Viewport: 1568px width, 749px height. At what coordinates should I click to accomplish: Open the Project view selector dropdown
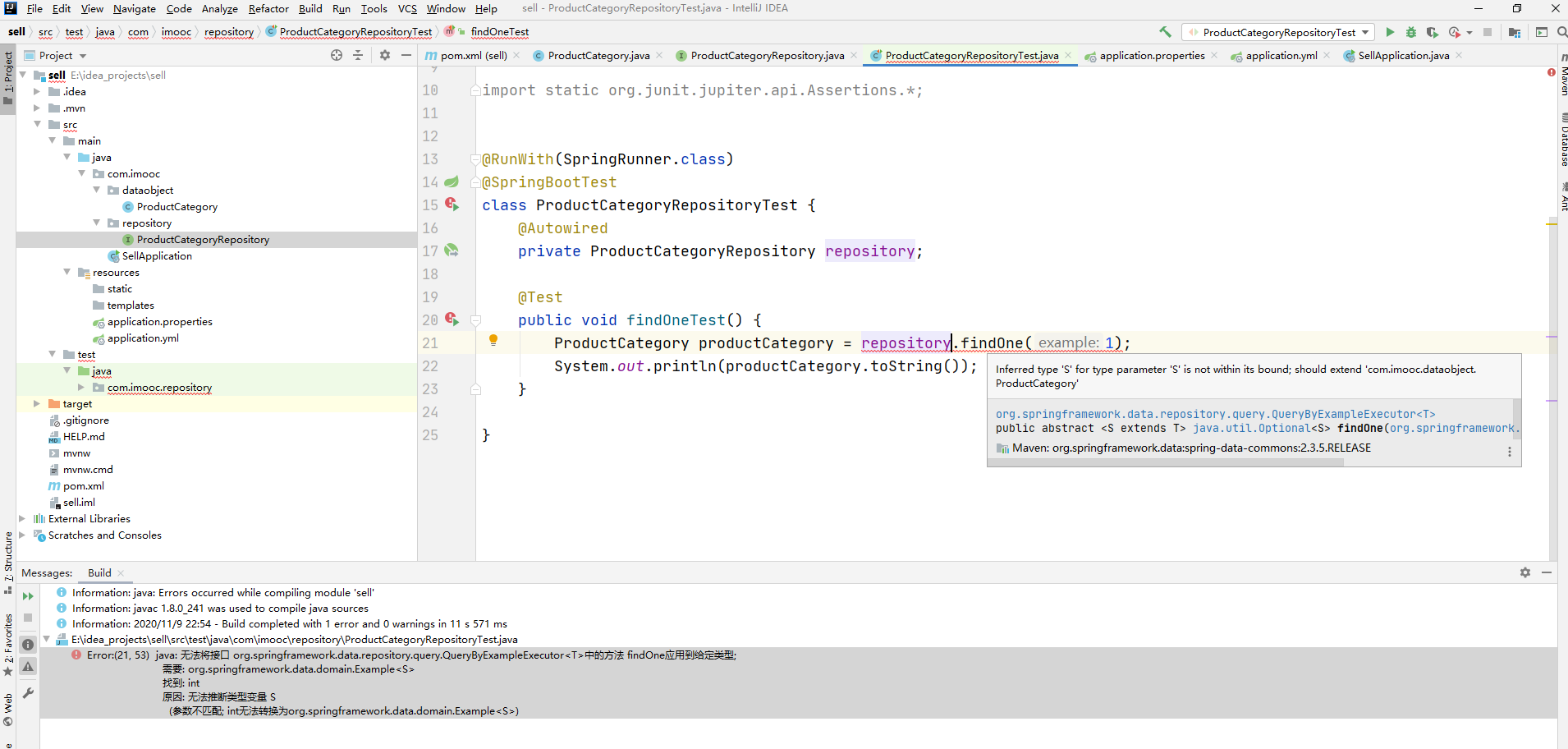(x=56, y=55)
